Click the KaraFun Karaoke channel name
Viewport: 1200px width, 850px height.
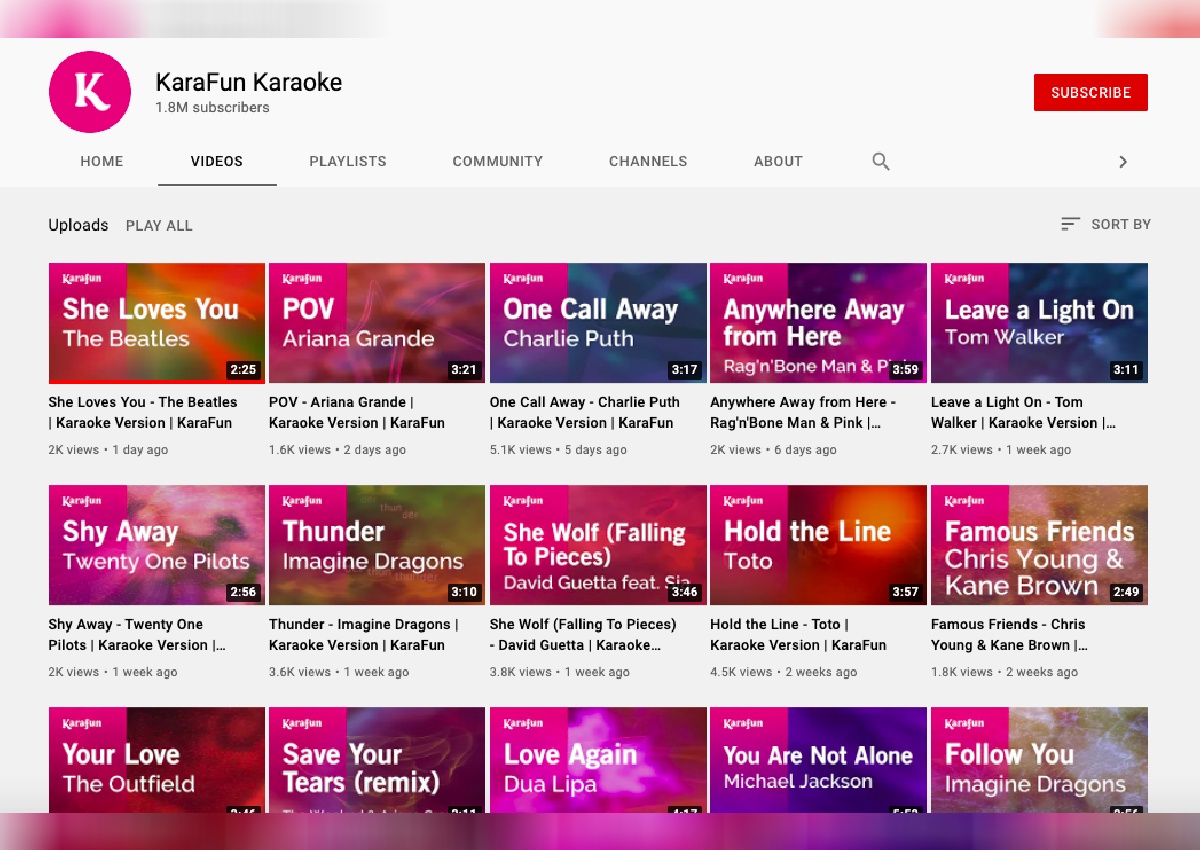point(249,82)
